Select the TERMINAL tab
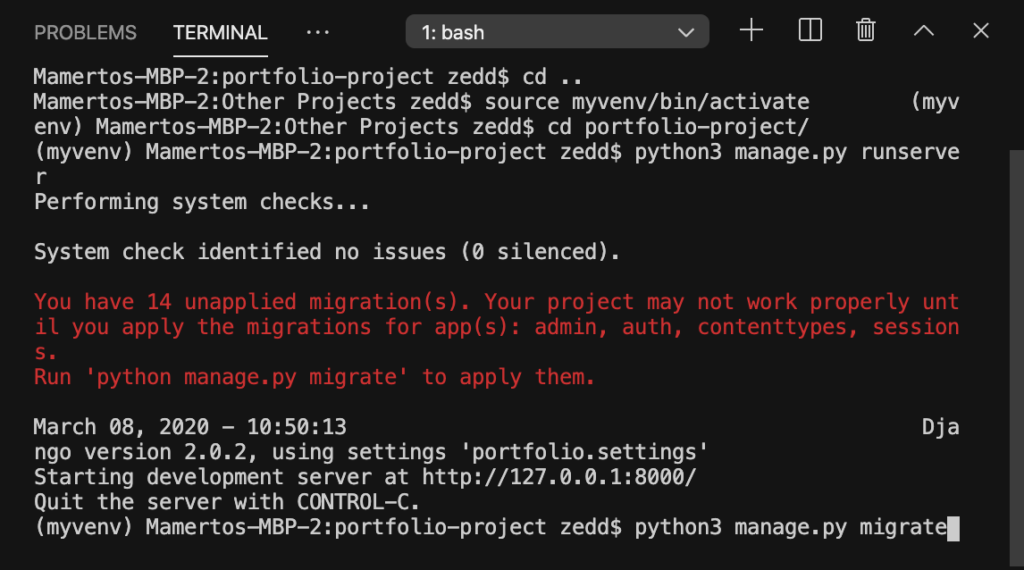 coord(220,33)
